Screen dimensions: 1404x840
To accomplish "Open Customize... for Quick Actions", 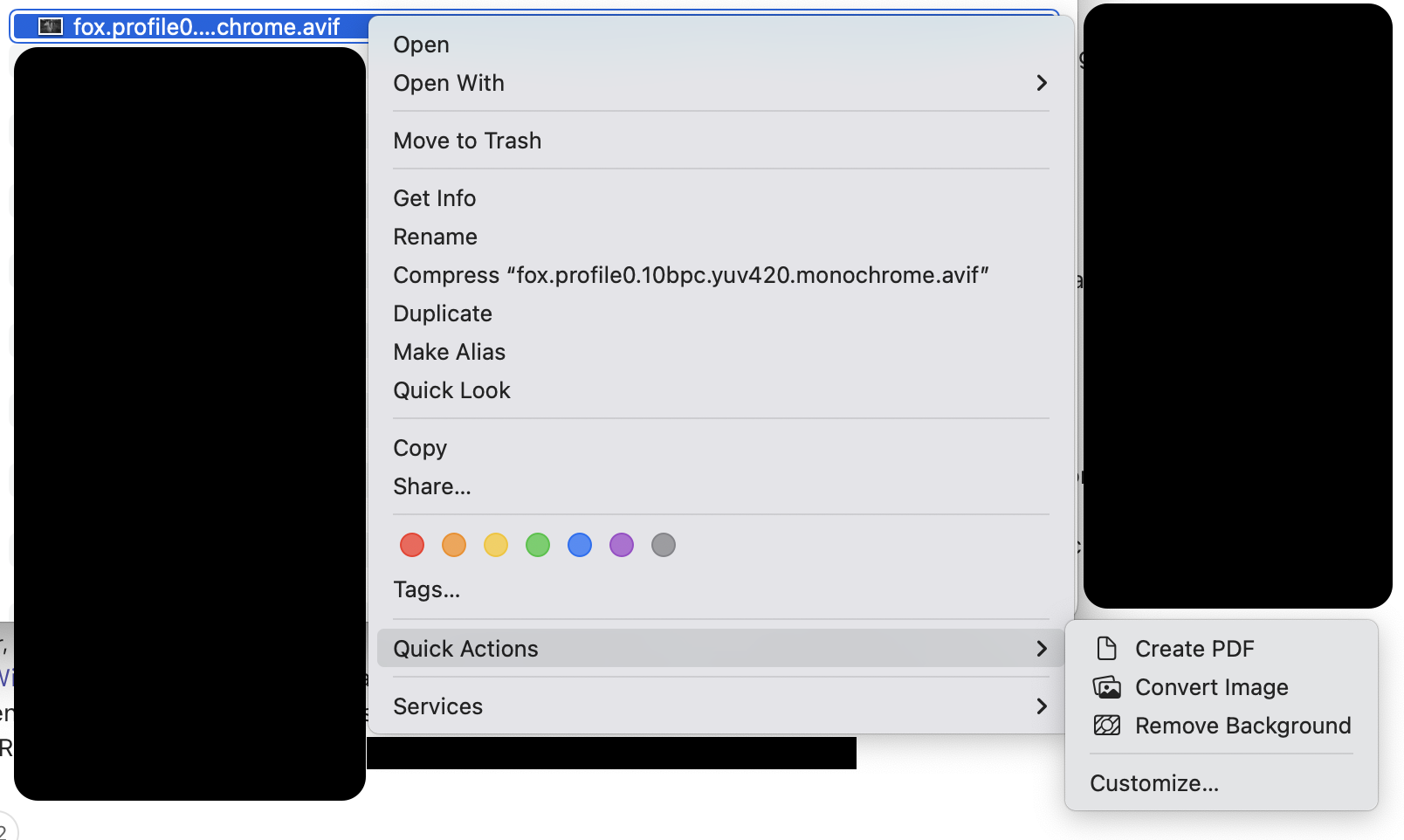I will (1222, 783).
